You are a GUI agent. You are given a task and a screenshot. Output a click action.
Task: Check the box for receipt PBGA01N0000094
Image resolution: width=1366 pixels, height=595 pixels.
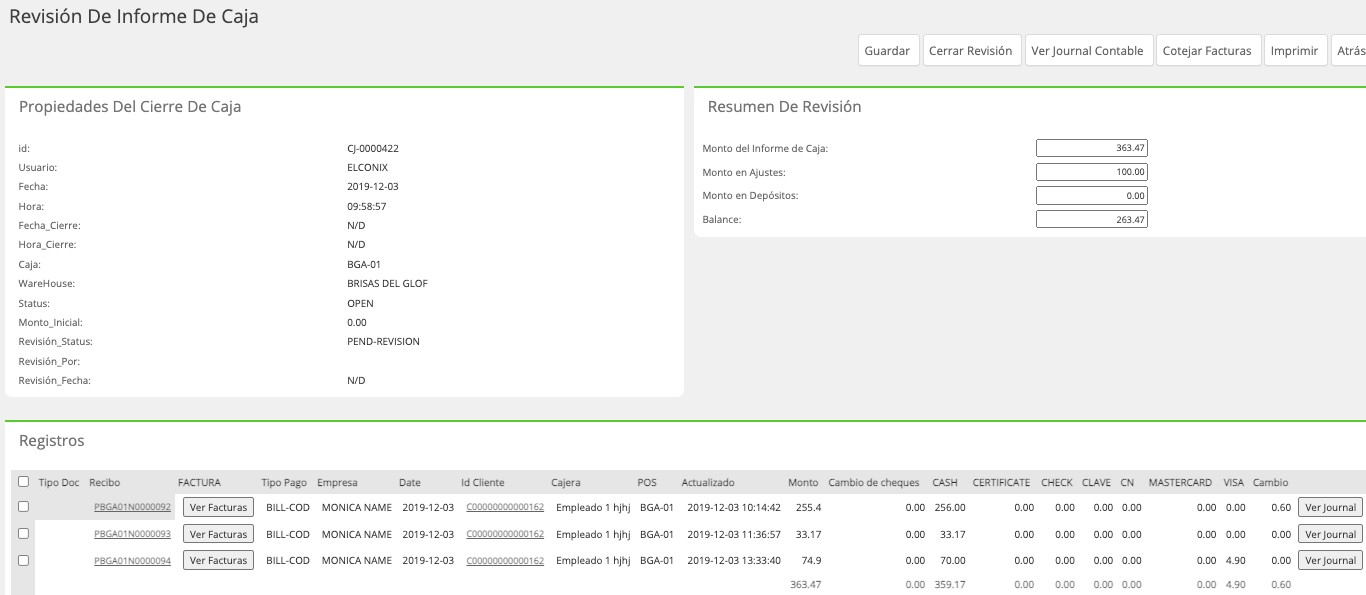point(24,561)
